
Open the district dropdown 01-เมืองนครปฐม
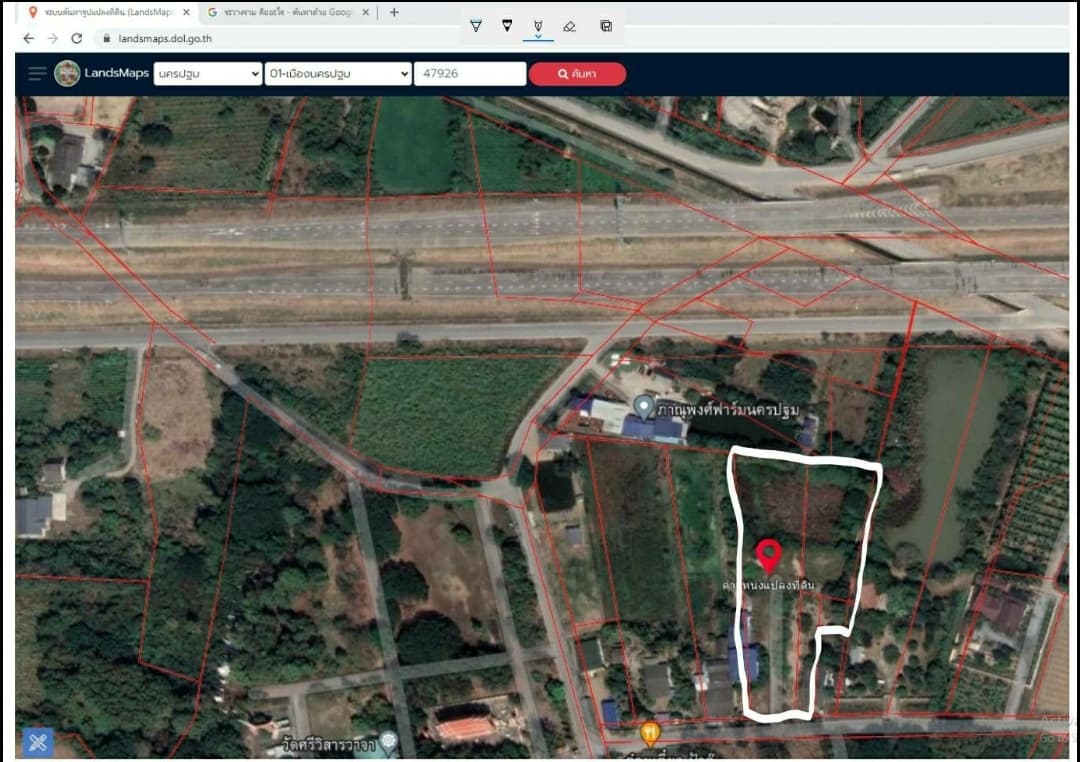(x=338, y=74)
